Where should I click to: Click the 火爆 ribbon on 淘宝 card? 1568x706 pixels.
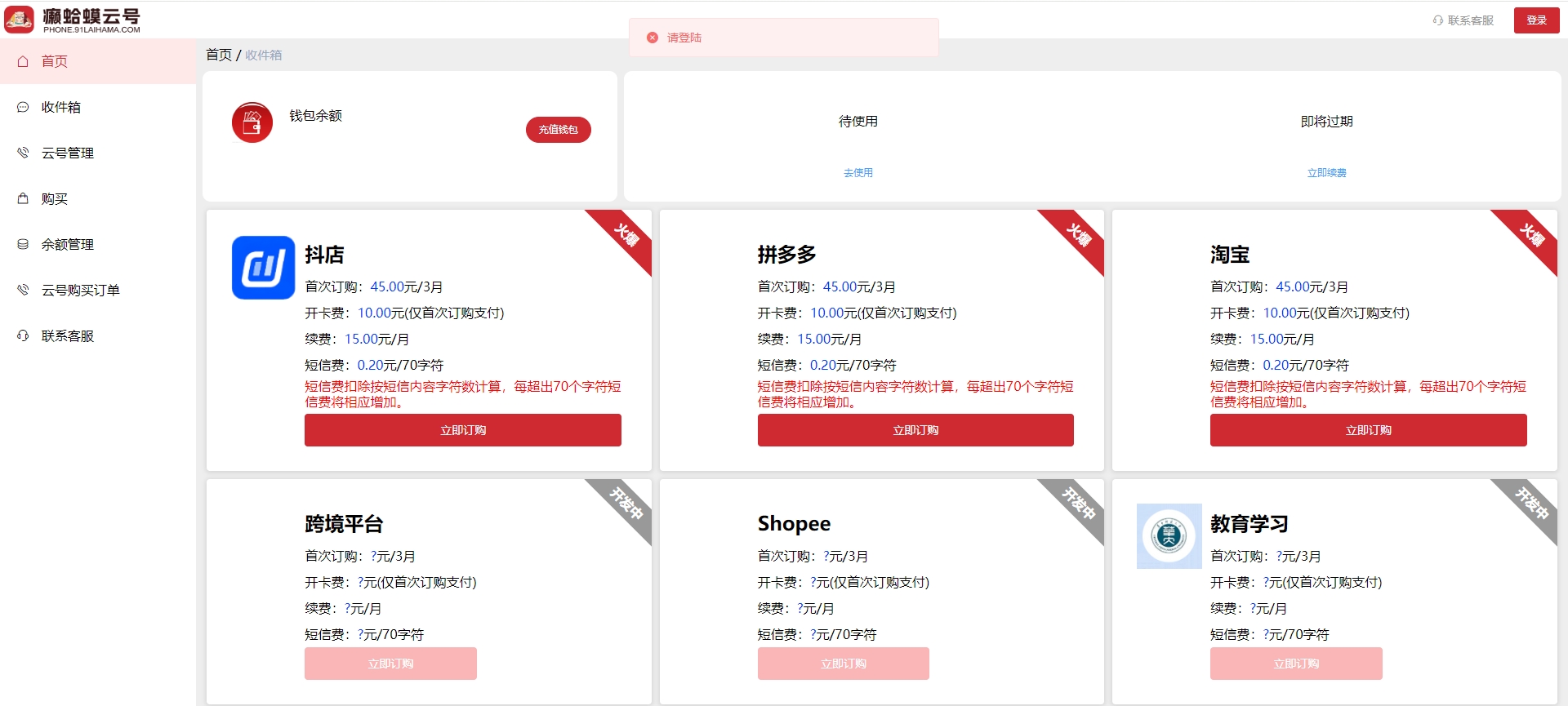click(1532, 235)
